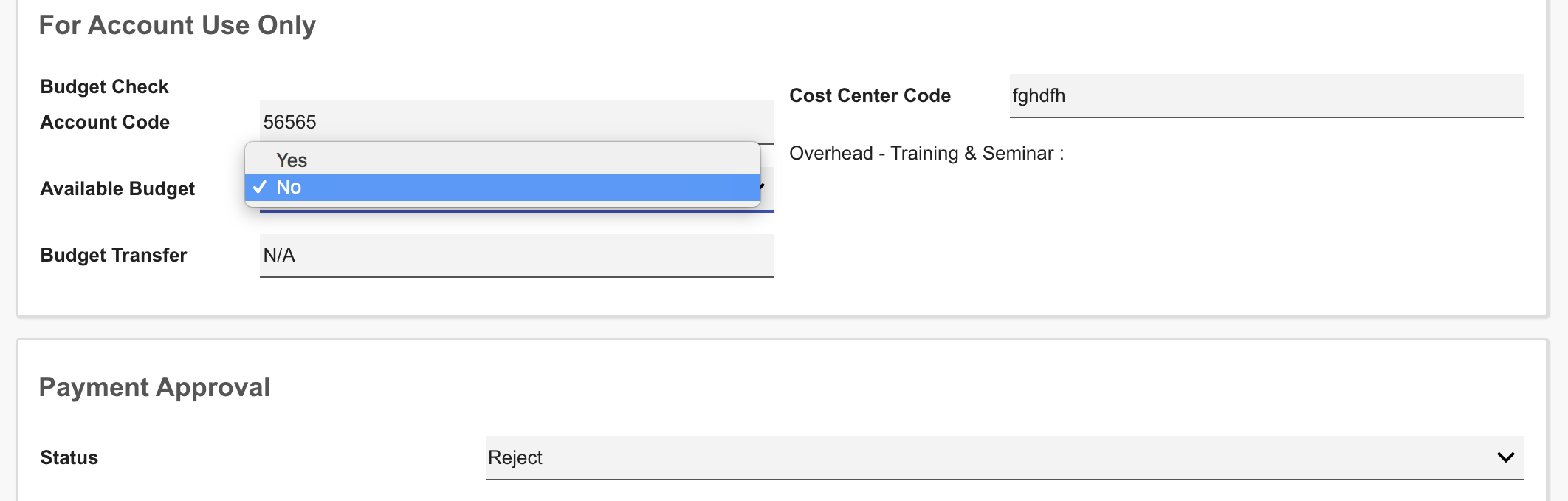Click the Cost Center Code label
The image size is (1568, 501).
[x=870, y=95]
